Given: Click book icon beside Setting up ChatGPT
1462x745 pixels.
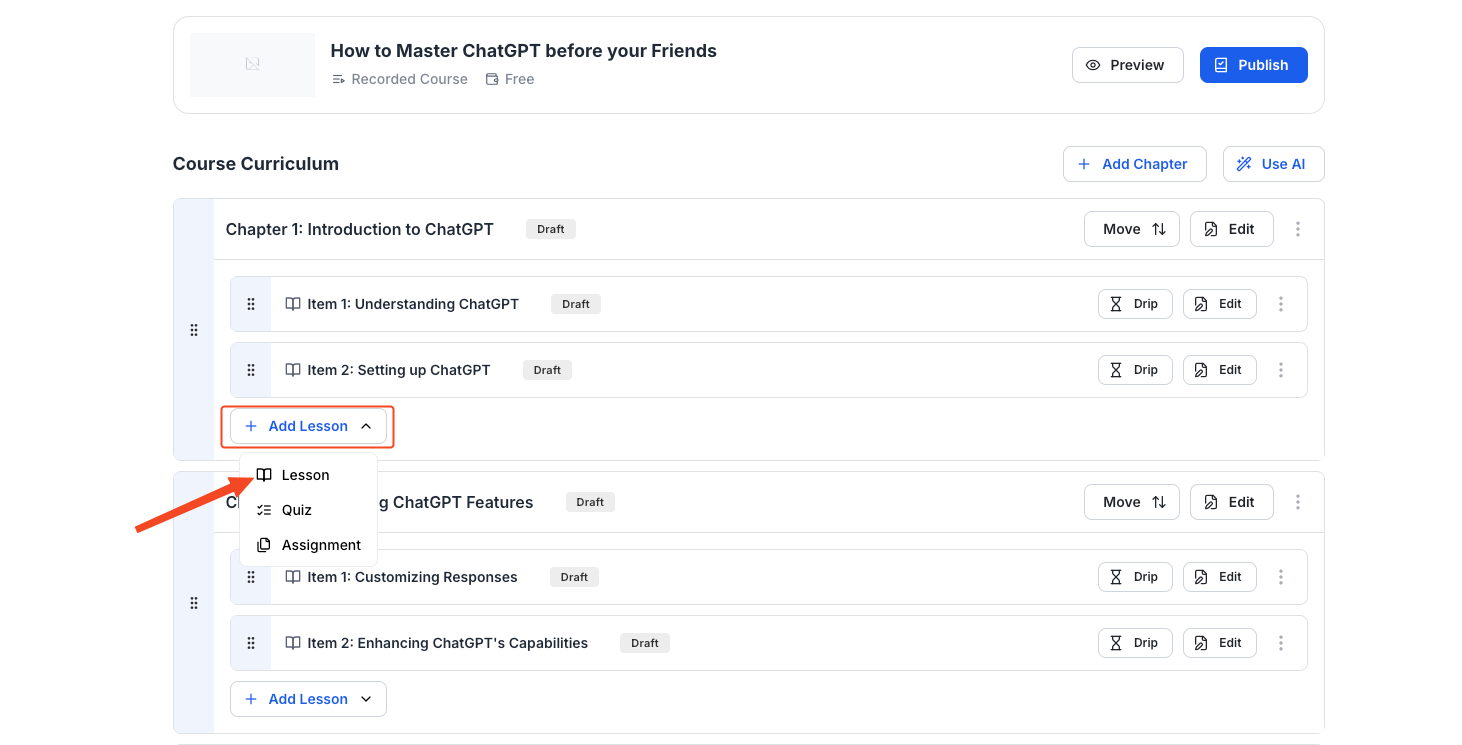Looking at the screenshot, I should [293, 370].
